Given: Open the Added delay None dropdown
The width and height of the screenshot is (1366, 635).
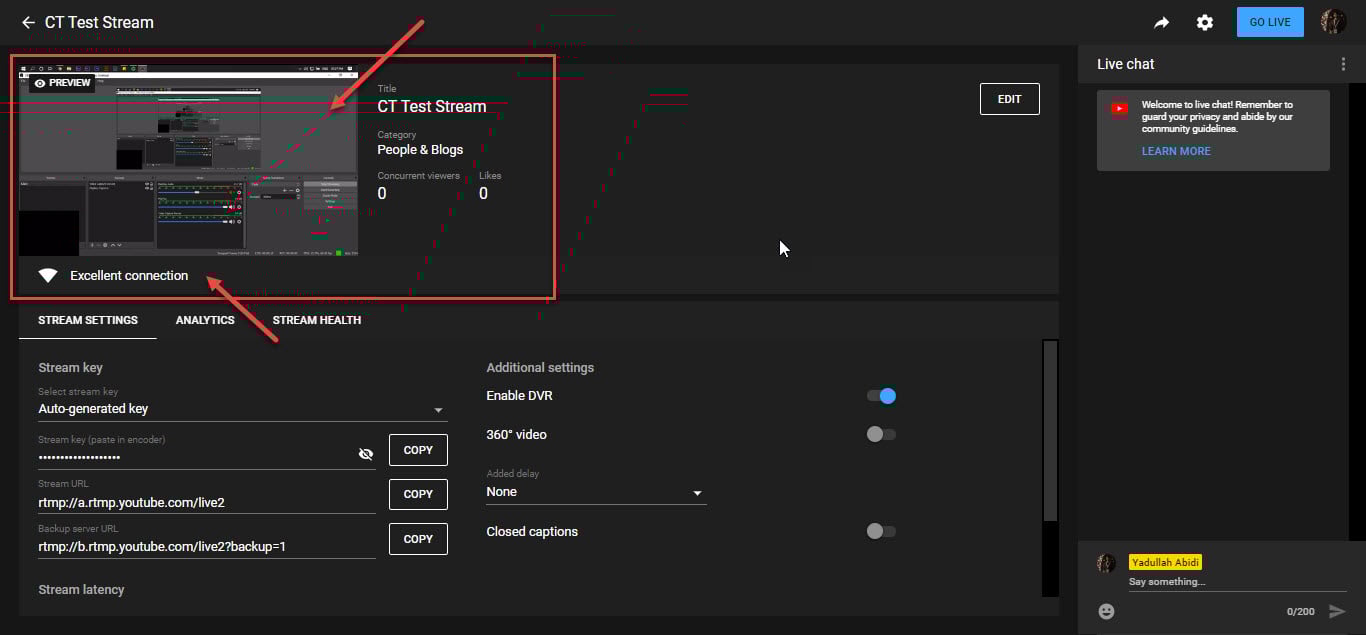Looking at the screenshot, I should (596, 492).
